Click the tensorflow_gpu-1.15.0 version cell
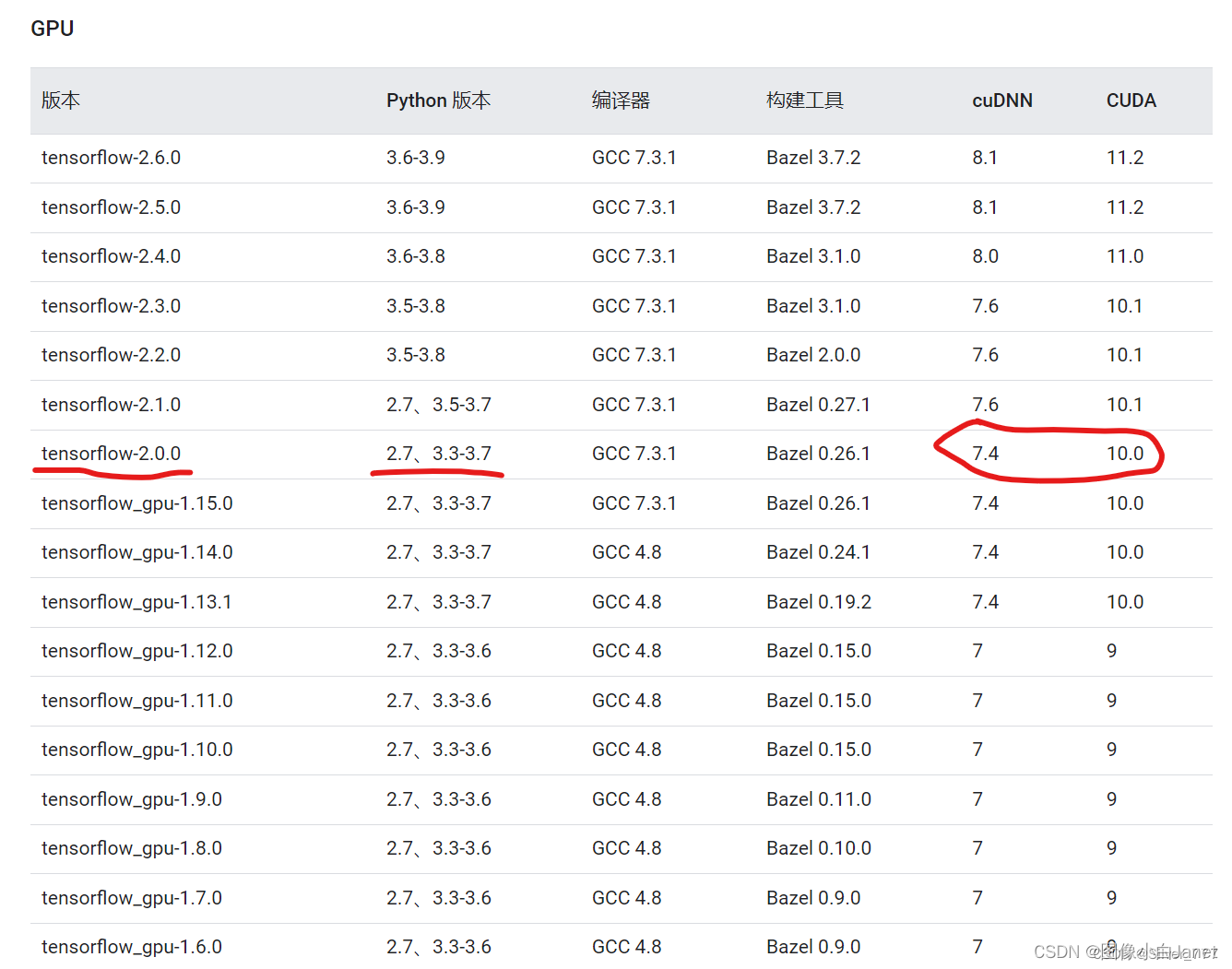This screenshot has width=1232, height=969. click(137, 503)
